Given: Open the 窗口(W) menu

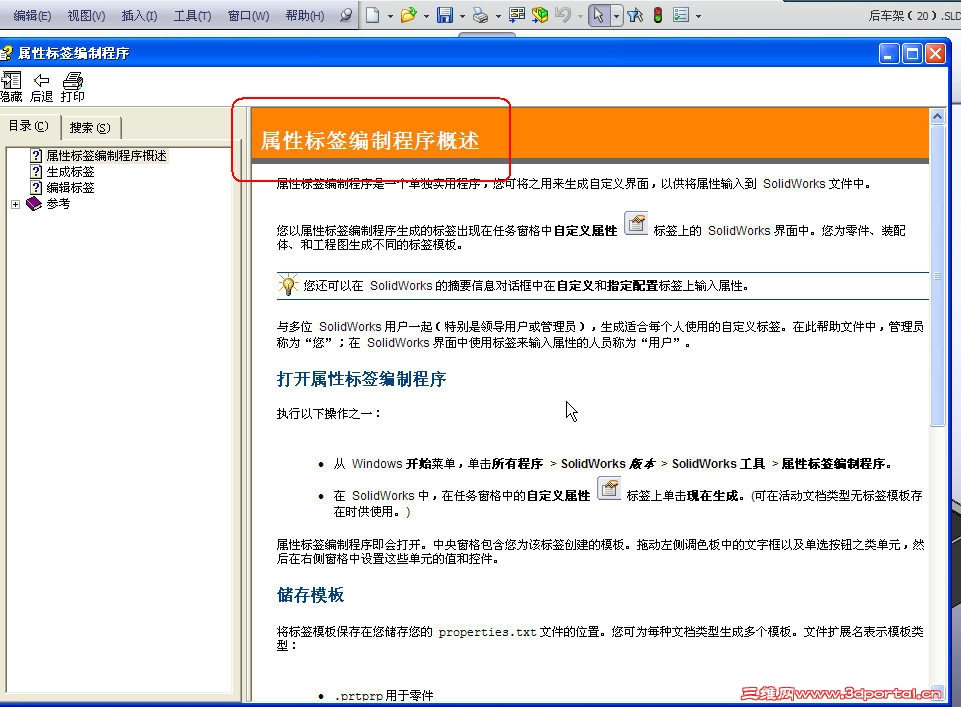Looking at the screenshot, I should [x=248, y=15].
